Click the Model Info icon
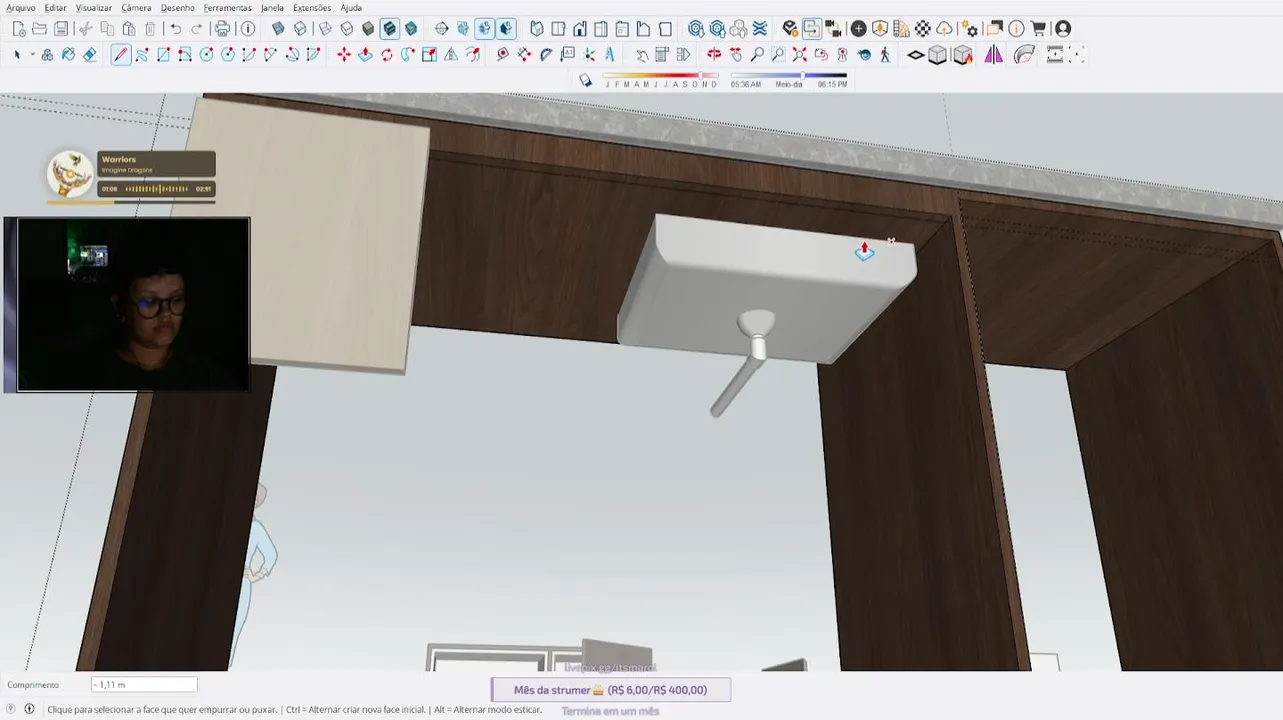 pos(248,29)
